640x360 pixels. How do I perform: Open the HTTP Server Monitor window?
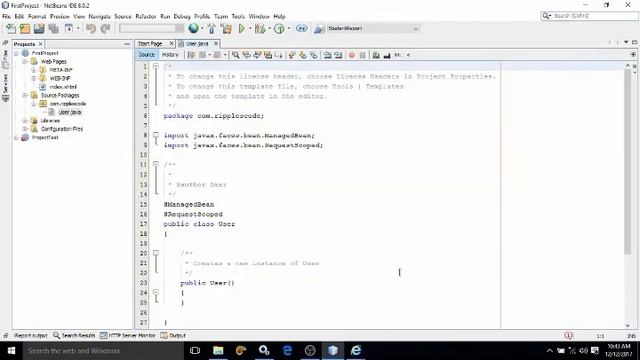tap(128, 336)
